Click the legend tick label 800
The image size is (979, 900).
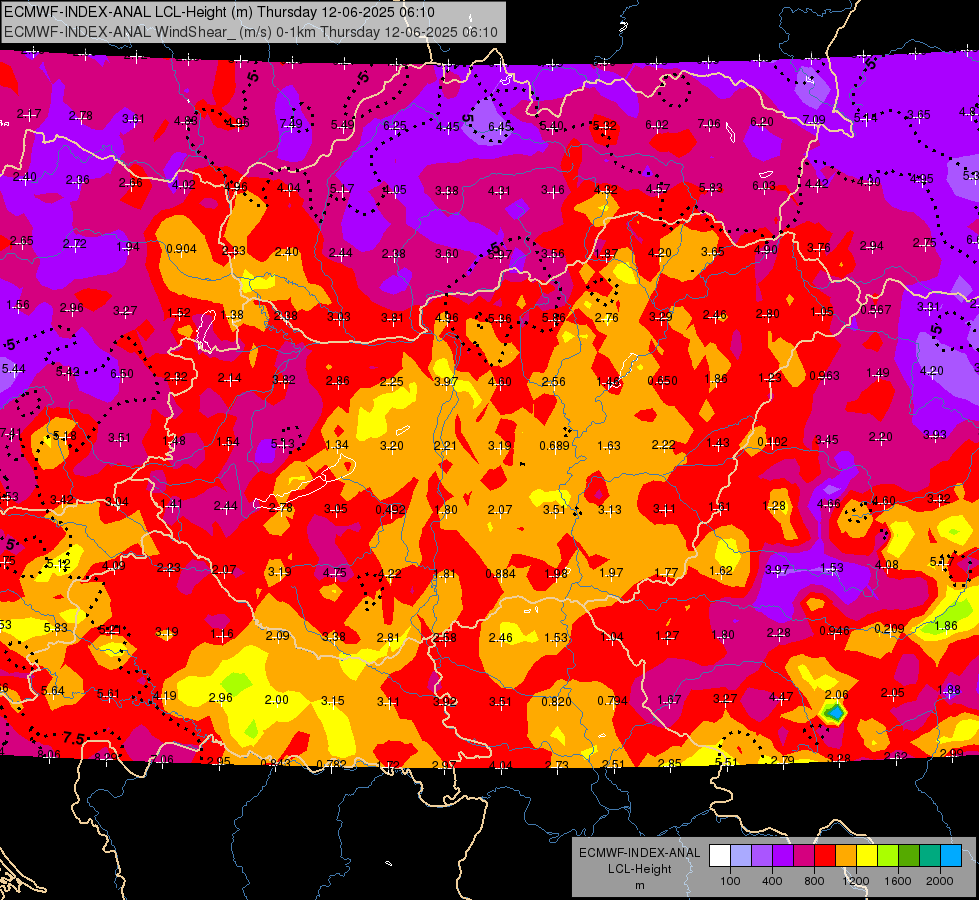(814, 881)
